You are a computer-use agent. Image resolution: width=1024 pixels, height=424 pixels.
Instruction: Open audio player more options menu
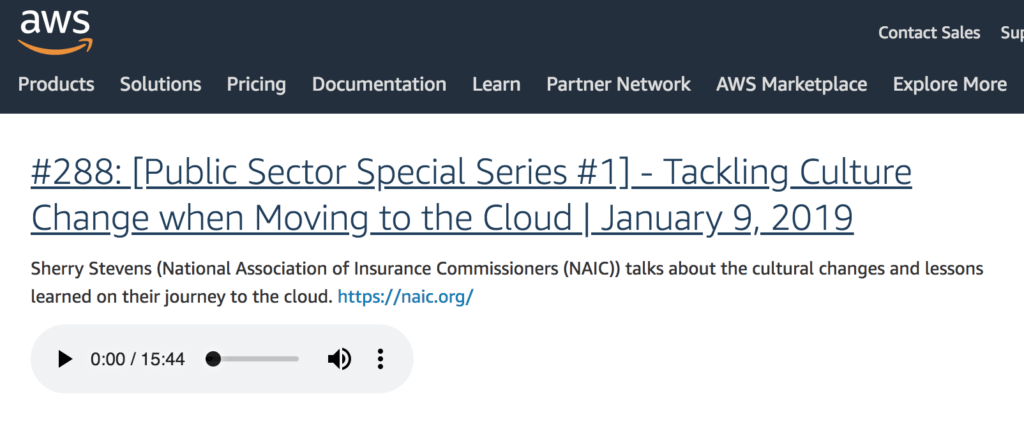click(380, 359)
